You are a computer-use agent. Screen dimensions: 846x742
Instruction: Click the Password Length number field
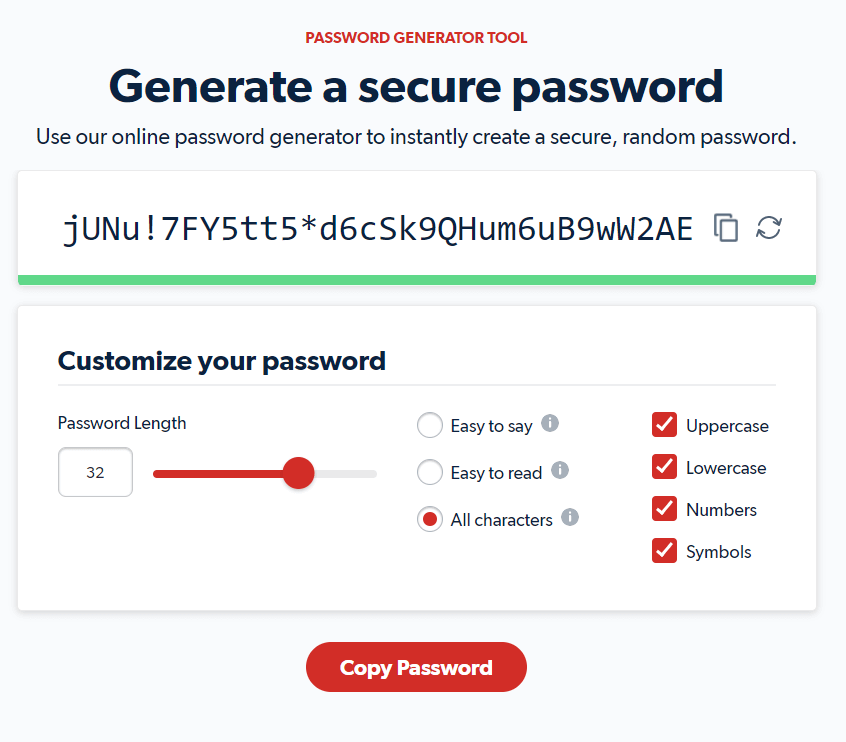(x=95, y=472)
